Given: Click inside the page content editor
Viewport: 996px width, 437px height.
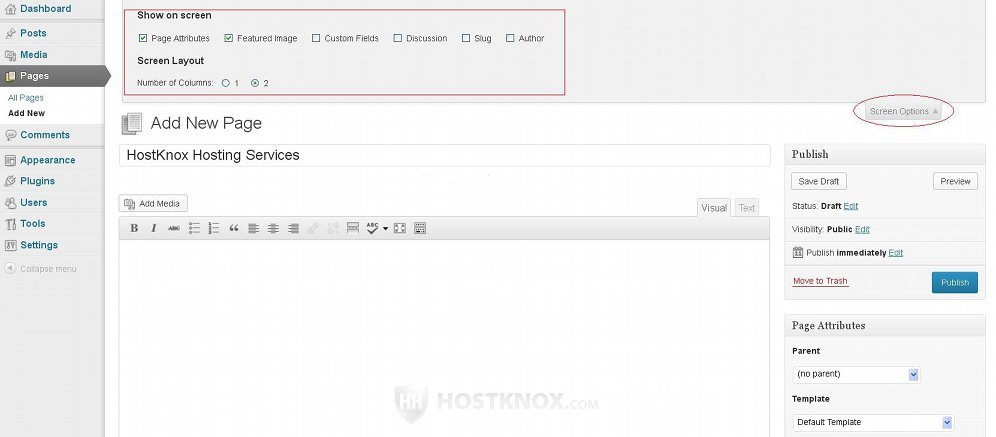Looking at the screenshot, I should pyautogui.click(x=444, y=338).
